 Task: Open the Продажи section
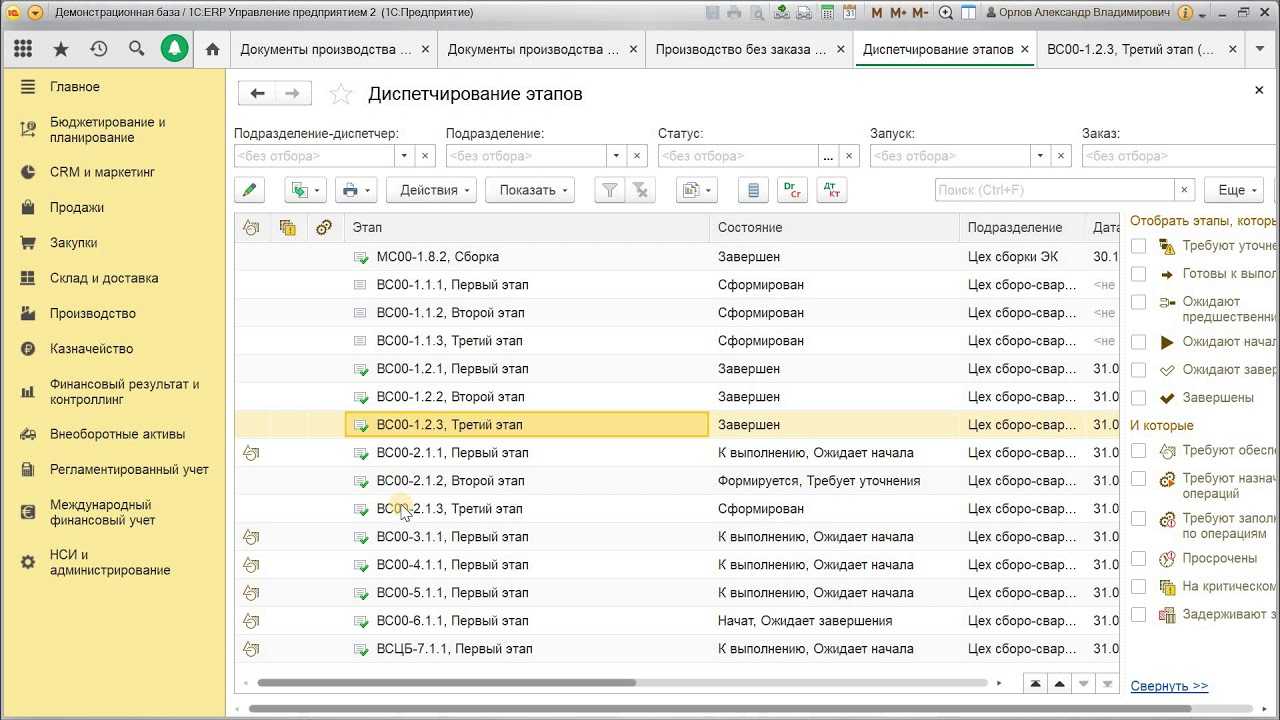[x=77, y=207]
